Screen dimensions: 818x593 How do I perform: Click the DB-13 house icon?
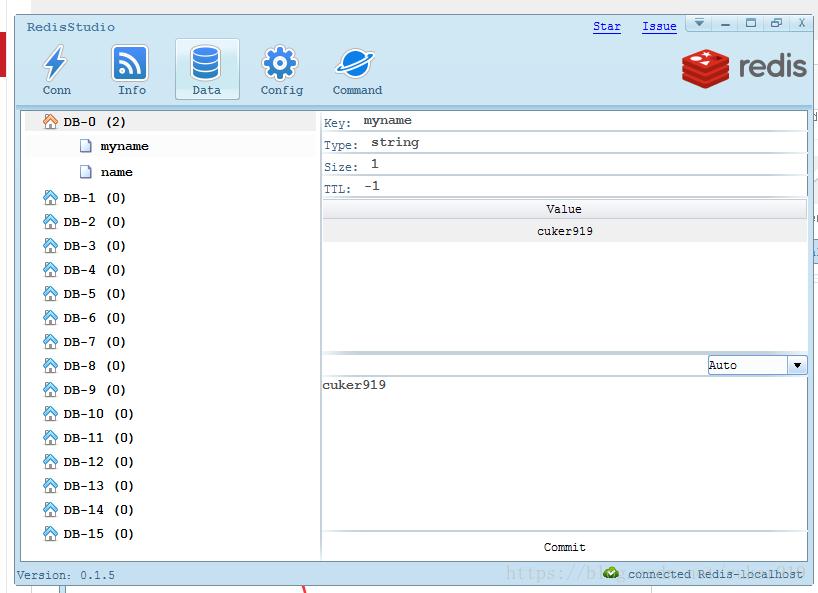(51, 486)
